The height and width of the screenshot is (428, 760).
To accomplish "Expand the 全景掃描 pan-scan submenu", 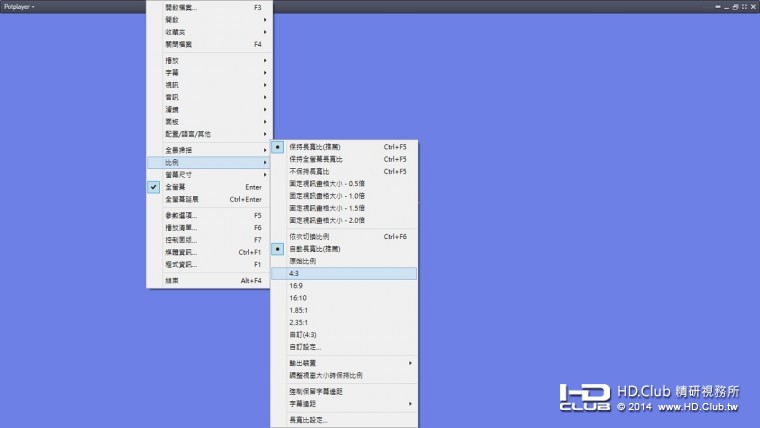I will 209,150.
